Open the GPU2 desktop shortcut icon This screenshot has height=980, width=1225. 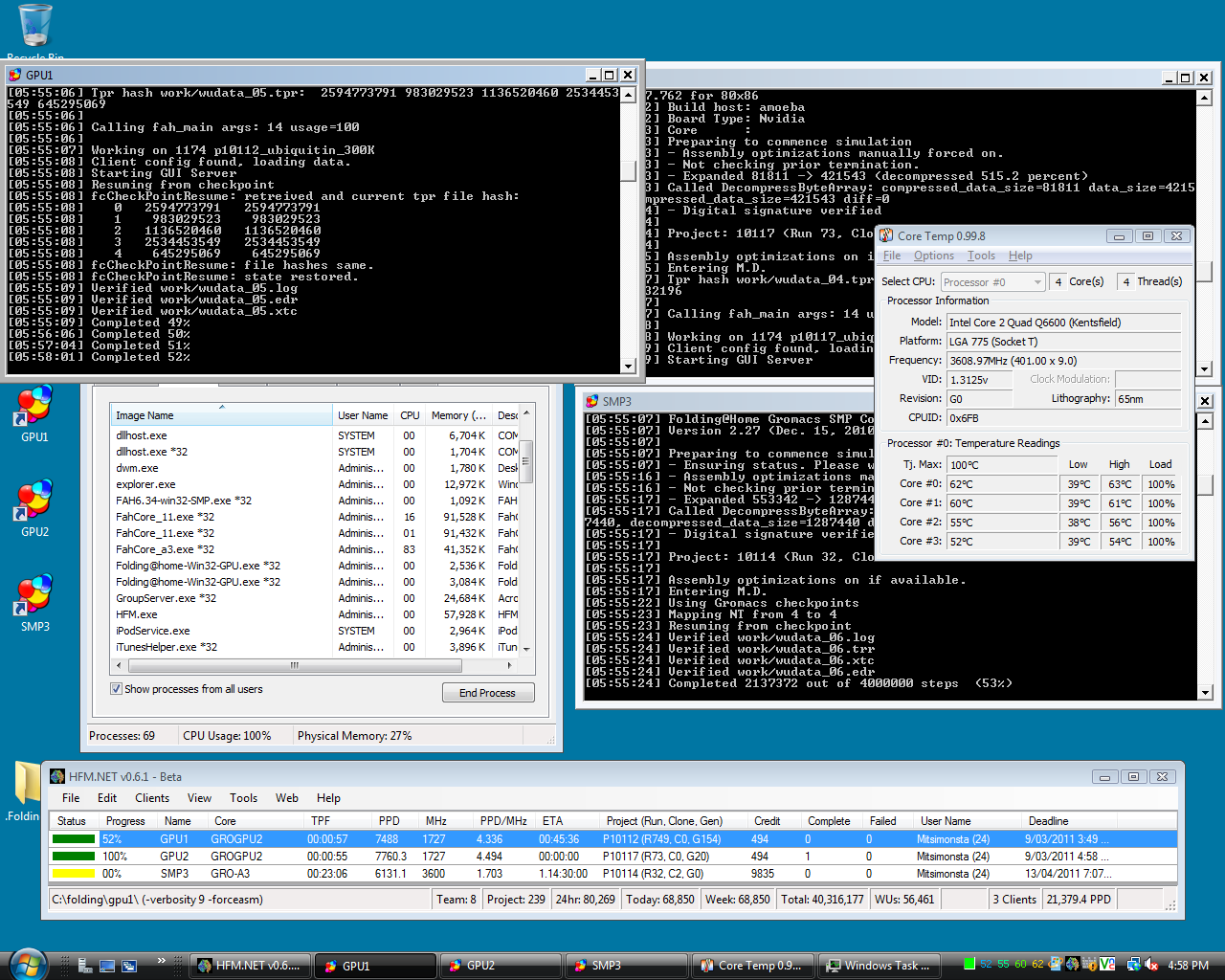click(x=34, y=507)
